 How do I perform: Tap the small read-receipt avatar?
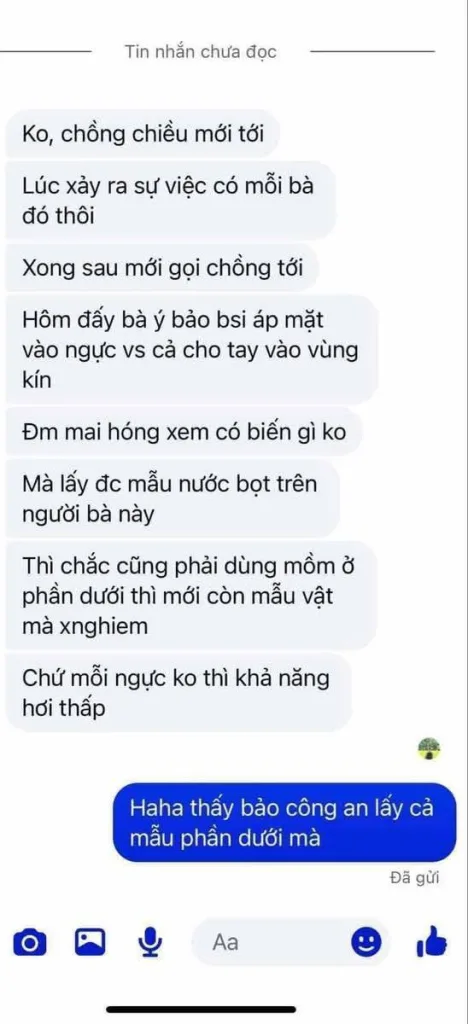pyautogui.click(x=428, y=749)
